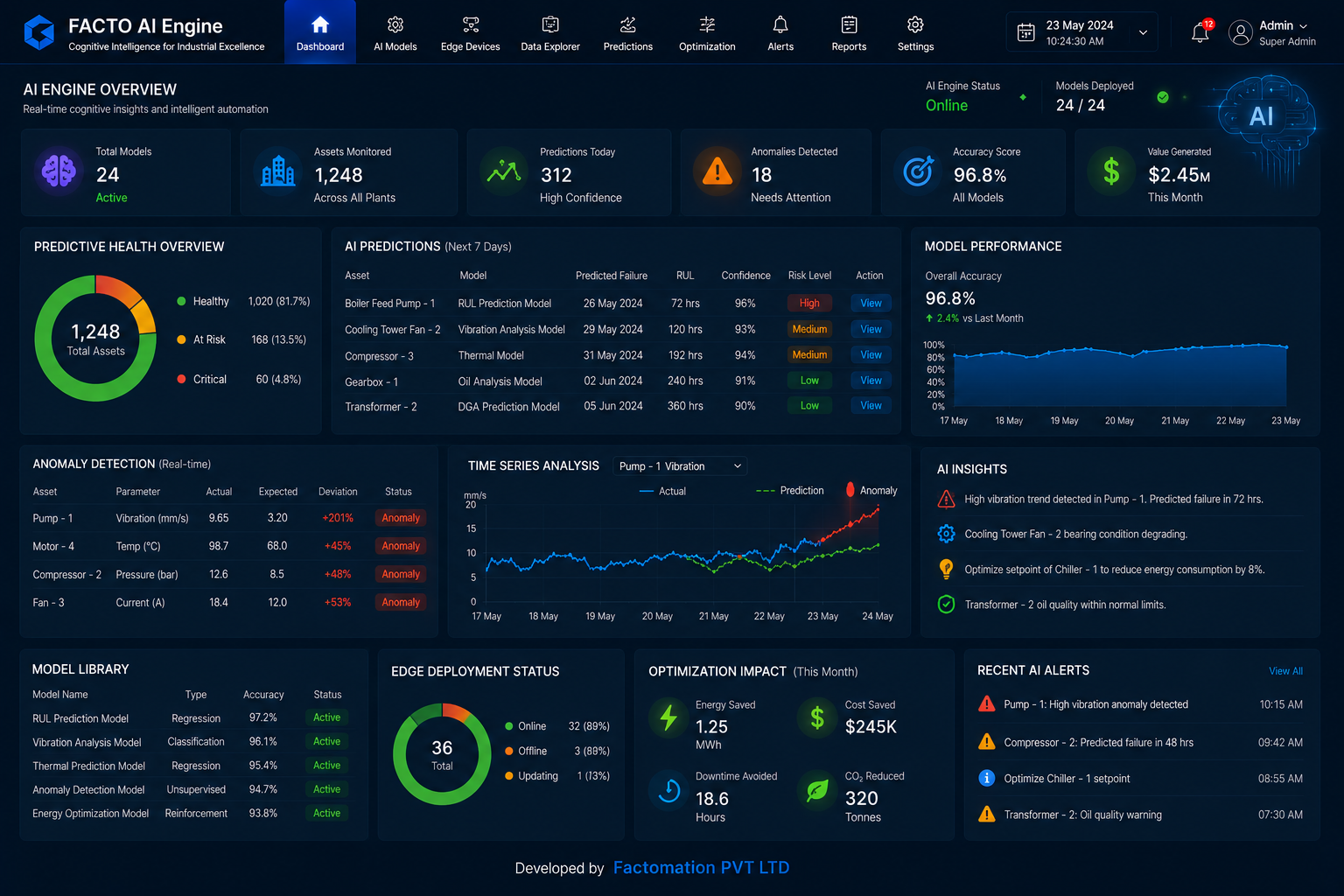Screen dimensions: 1344x896
Task: View Boiler Feed Pump - 1 prediction
Action: coord(871,303)
